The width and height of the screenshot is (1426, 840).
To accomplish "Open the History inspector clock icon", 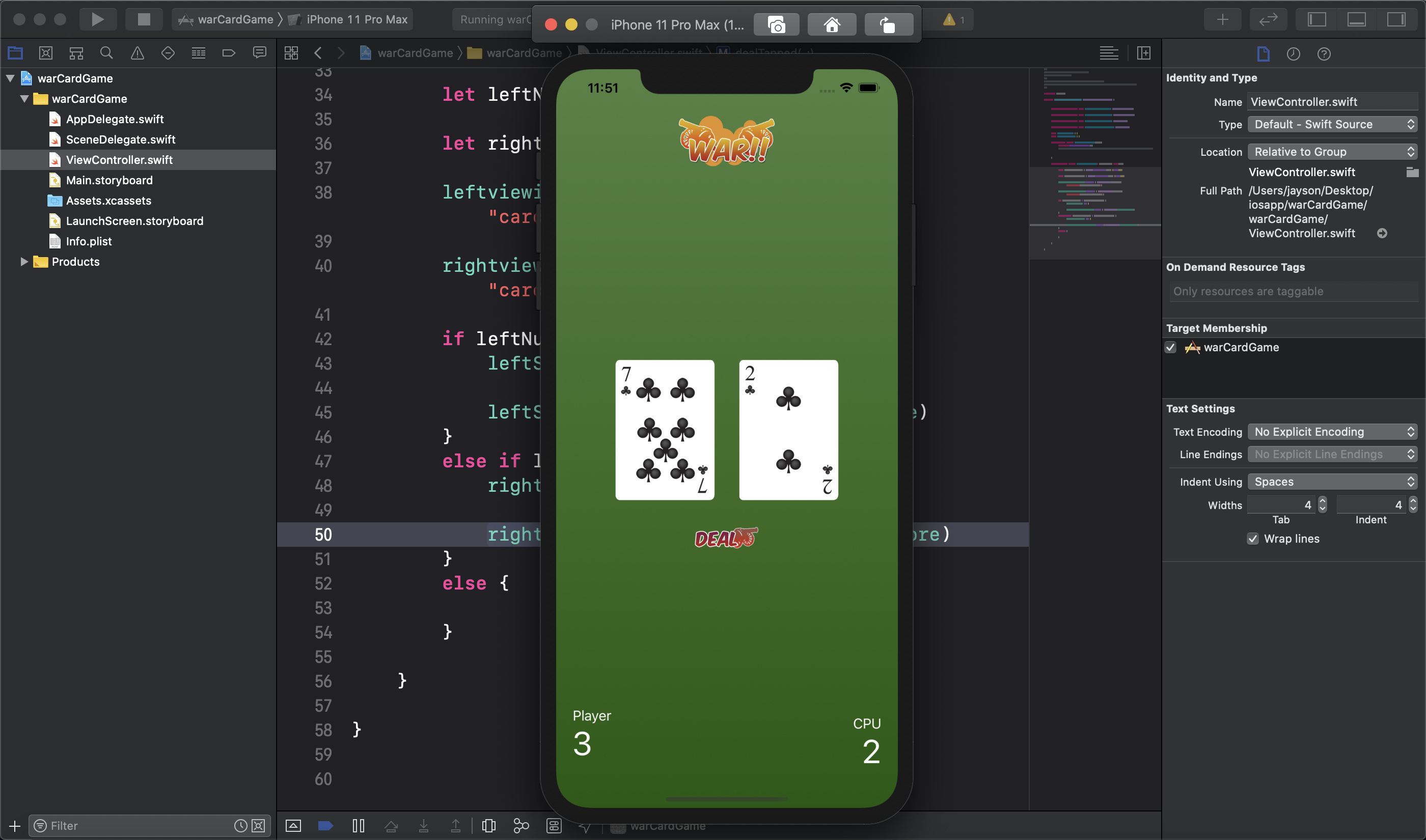I will (1293, 54).
